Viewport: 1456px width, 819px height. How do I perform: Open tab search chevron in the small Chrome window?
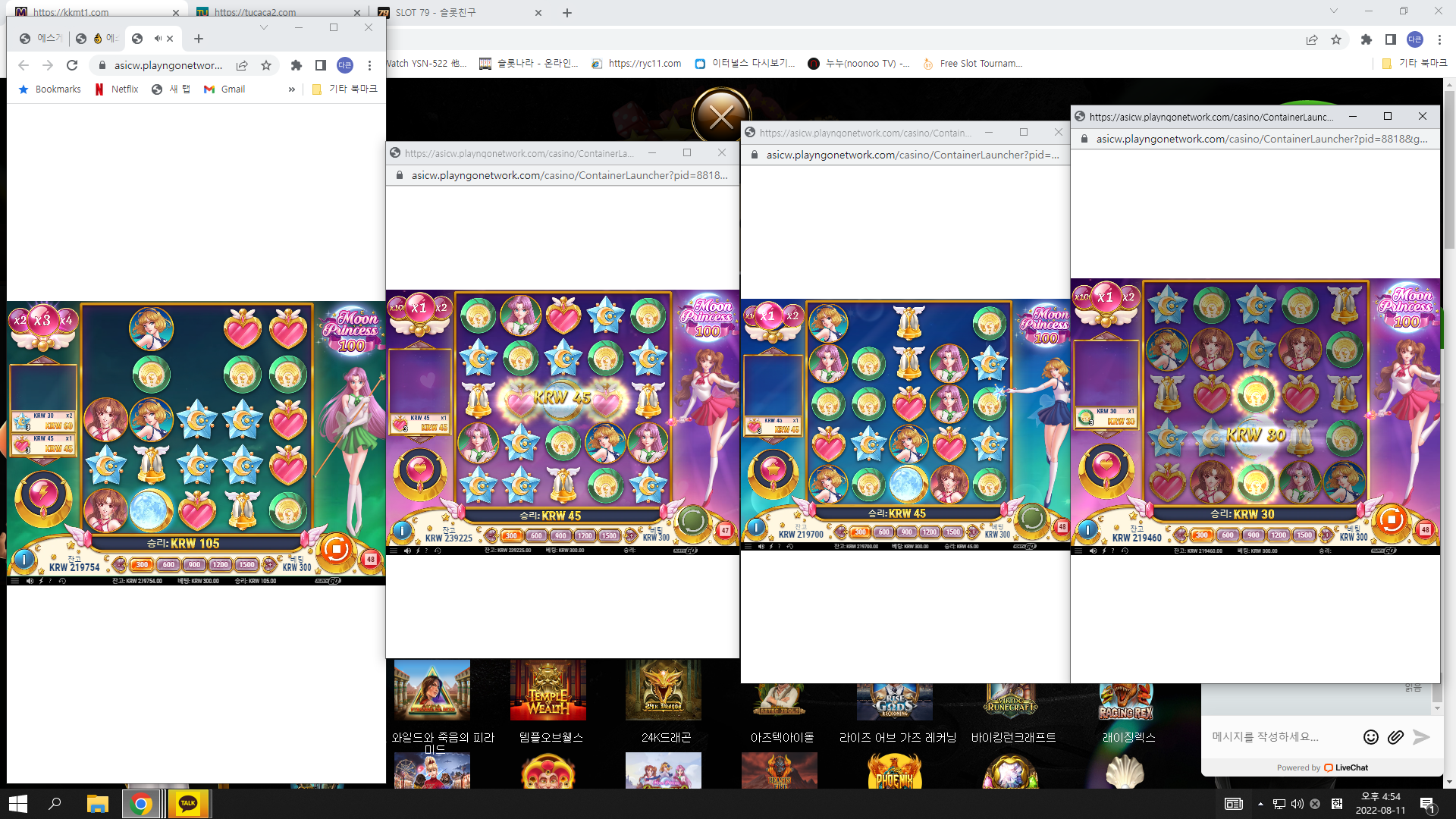[x=263, y=27]
